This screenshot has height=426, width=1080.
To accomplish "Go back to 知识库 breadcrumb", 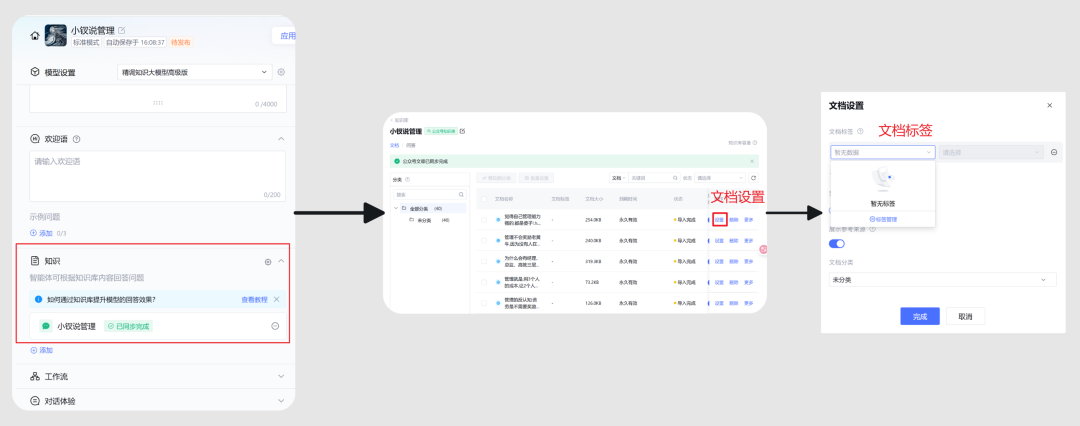I will click(x=399, y=120).
